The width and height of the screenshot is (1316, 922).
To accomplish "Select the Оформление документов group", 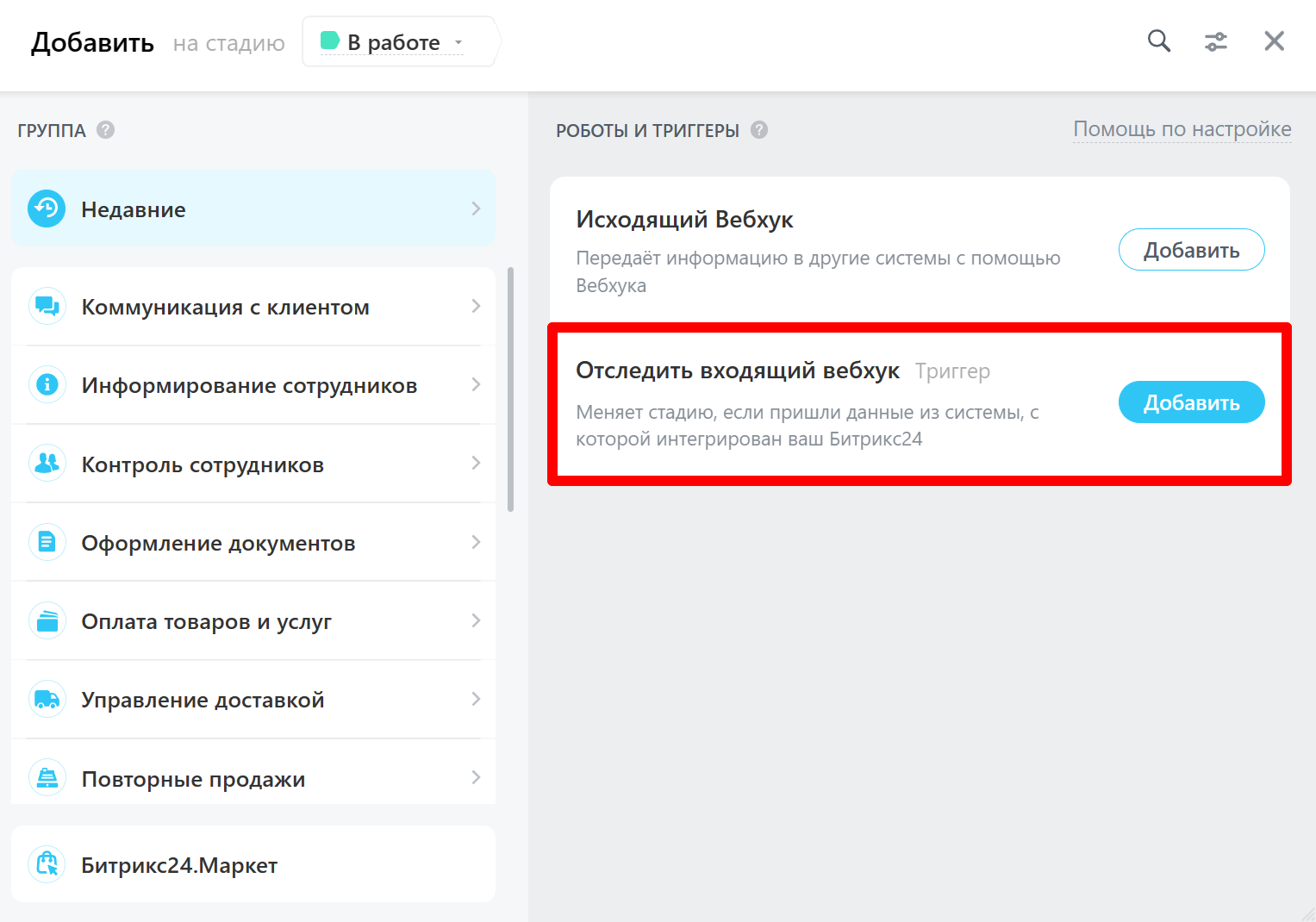I will (218, 543).
